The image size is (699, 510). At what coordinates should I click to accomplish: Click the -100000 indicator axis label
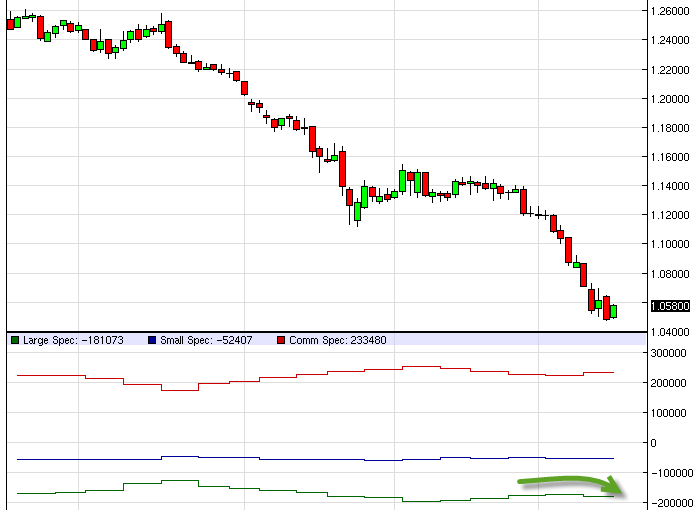(671, 473)
